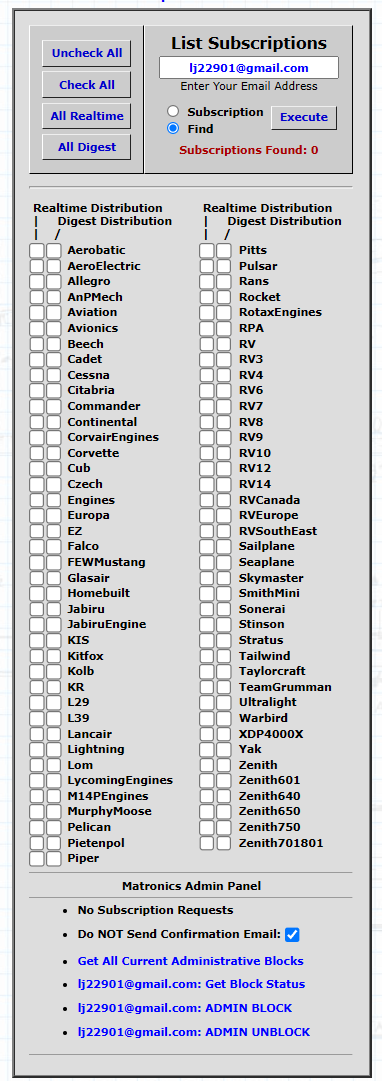Click the email address input field
The width and height of the screenshot is (382, 1081).
249,68
